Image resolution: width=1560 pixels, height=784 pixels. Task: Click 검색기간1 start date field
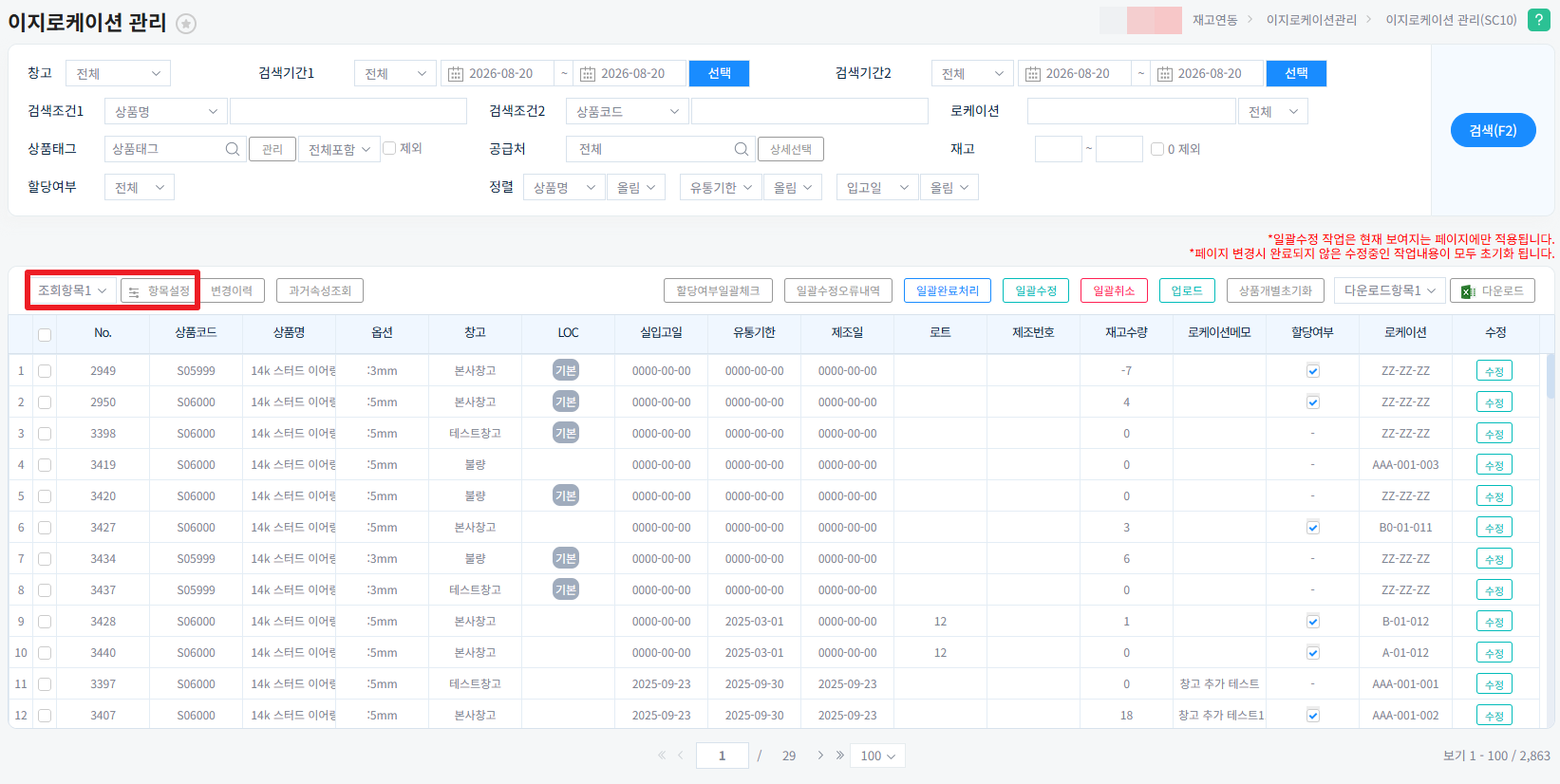(x=498, y=73)
